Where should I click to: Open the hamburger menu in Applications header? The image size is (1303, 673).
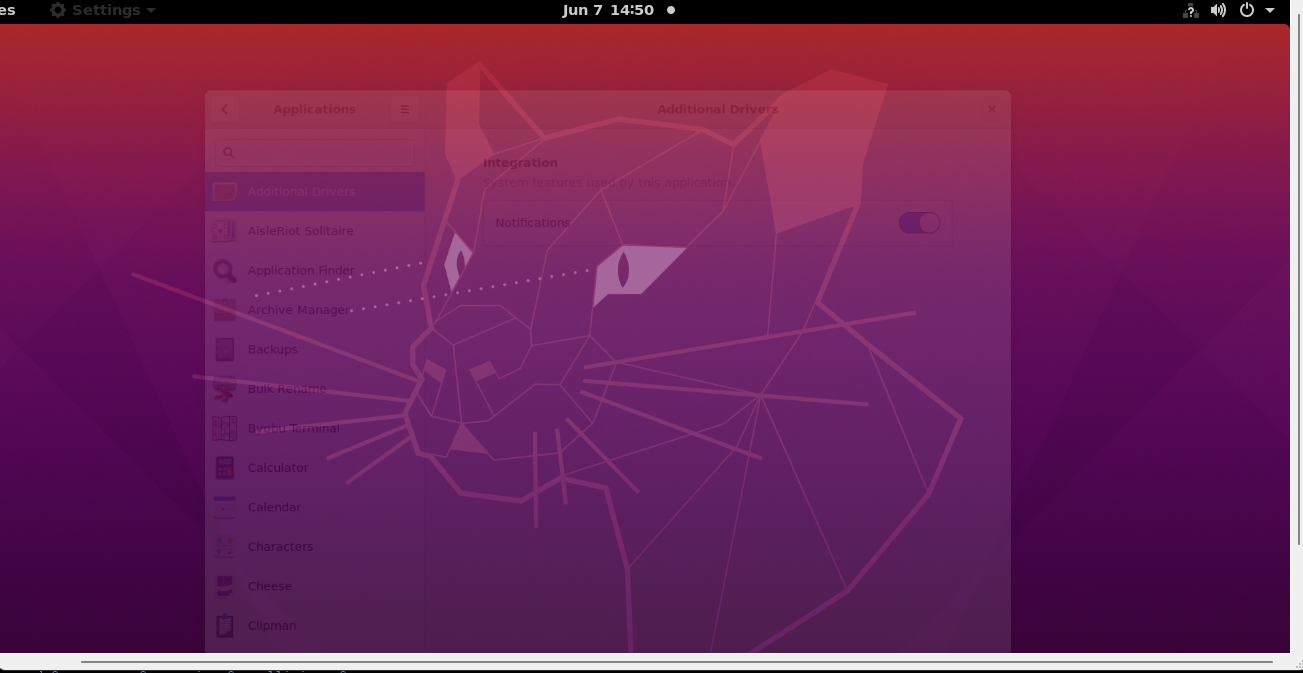[404, 109]
